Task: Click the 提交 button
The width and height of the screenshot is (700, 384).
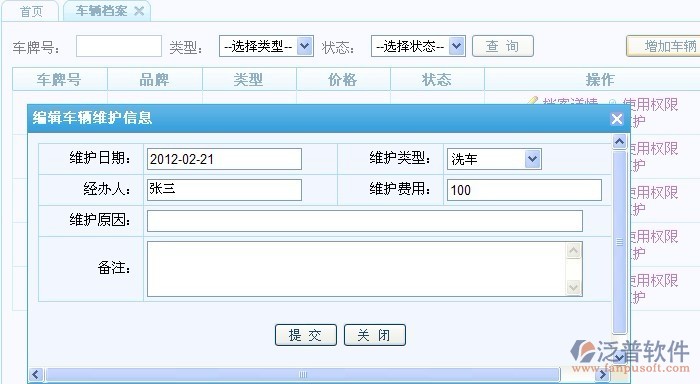Action: tap(306, 335)
